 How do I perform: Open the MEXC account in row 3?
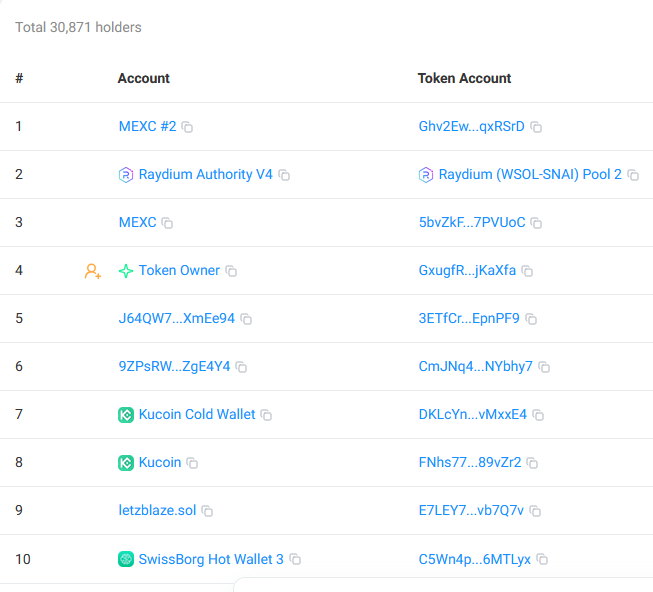coord(137,222)
